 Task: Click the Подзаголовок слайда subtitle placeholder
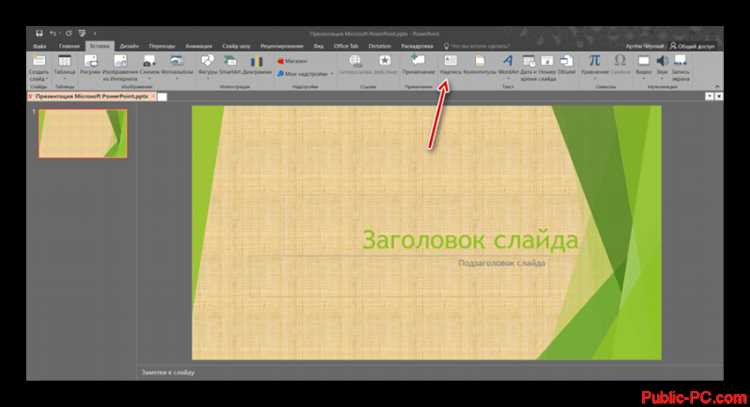pos(501,263)
